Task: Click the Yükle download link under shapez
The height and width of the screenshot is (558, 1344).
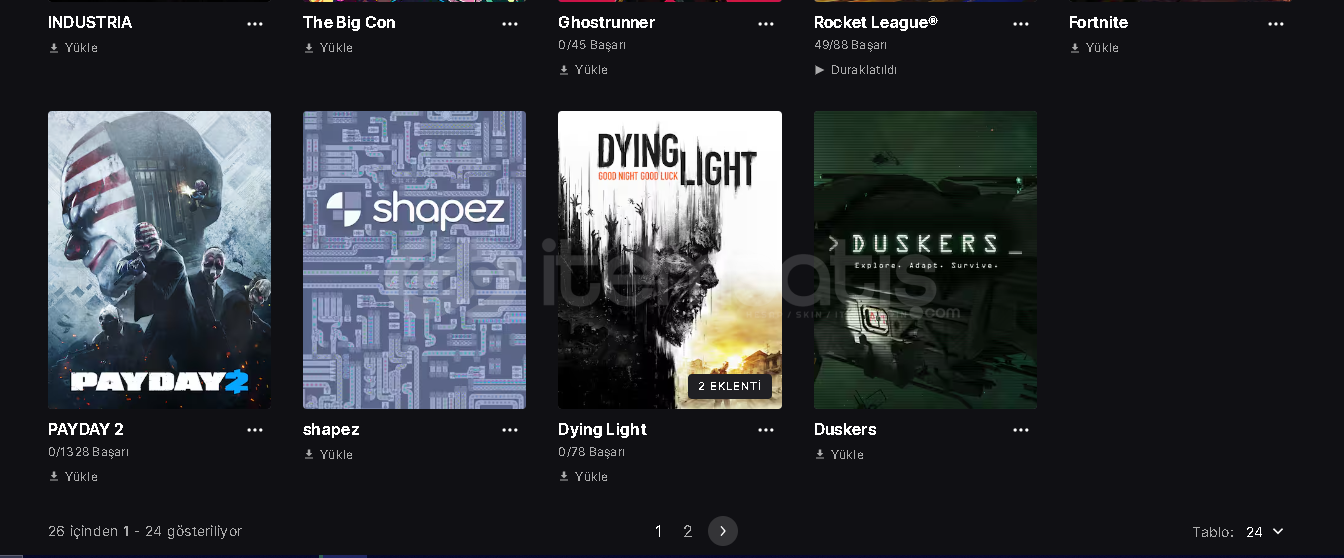Action: (x=328, y=455)
